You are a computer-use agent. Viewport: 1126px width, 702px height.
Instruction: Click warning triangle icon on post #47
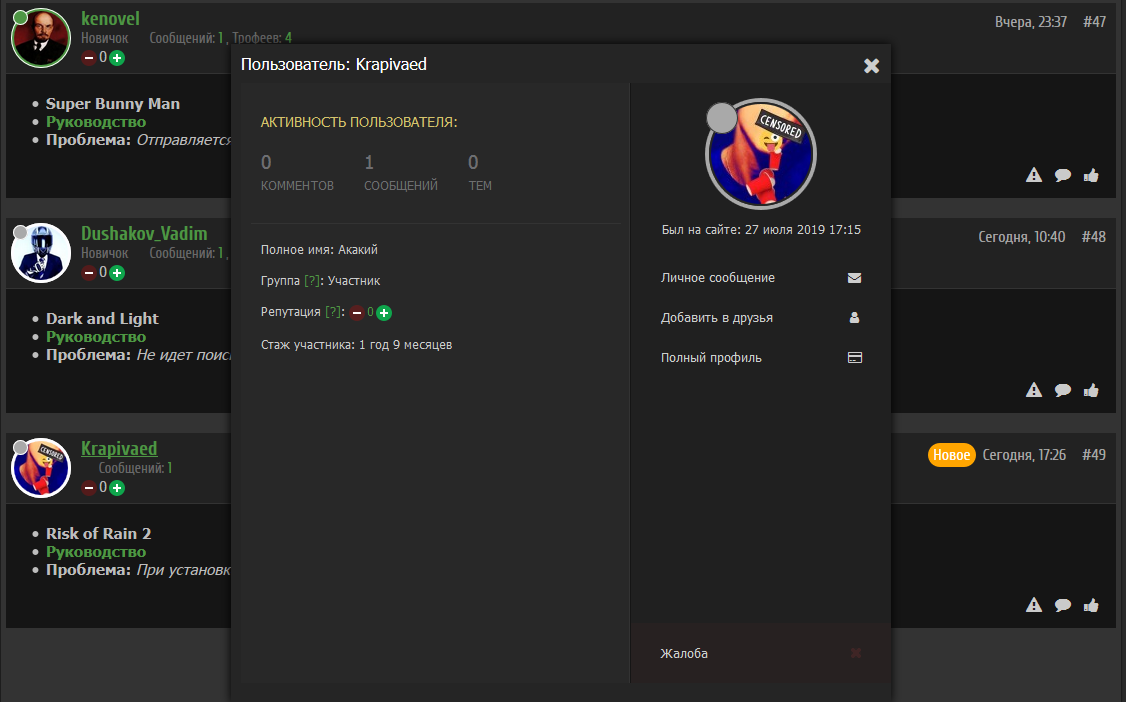tap(1033, 175)
